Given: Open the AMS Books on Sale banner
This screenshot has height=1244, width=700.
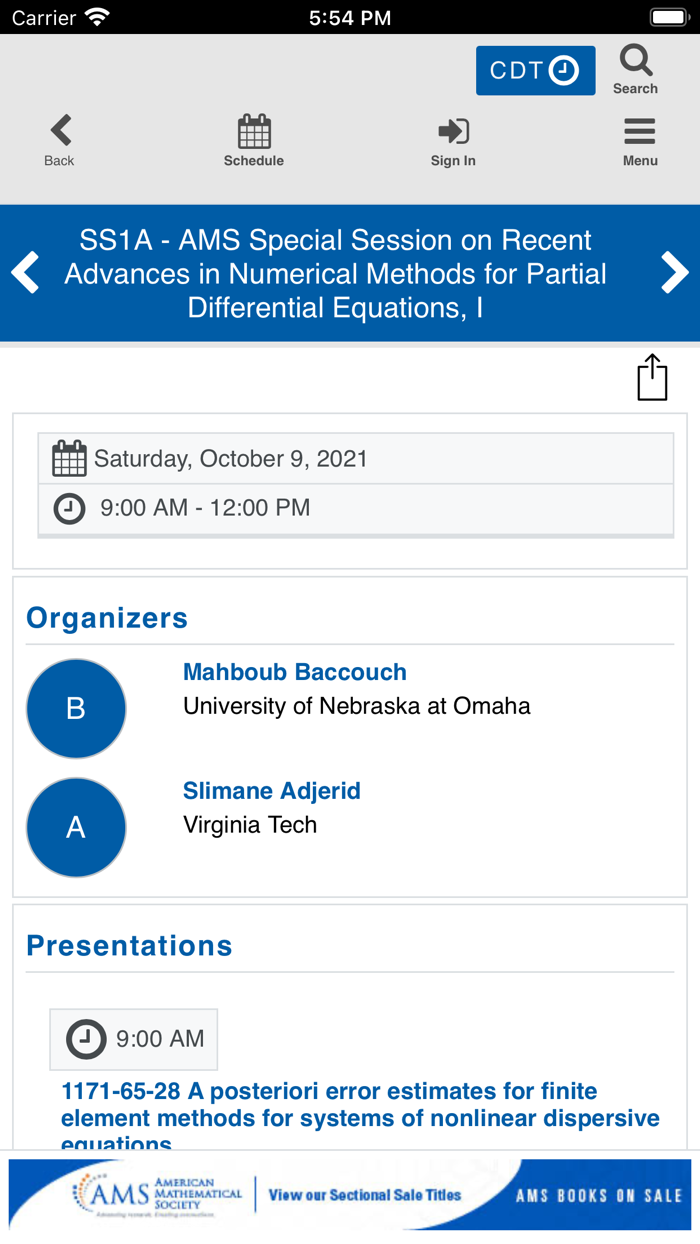Looking at the screenshot, I should [350, 1194].
